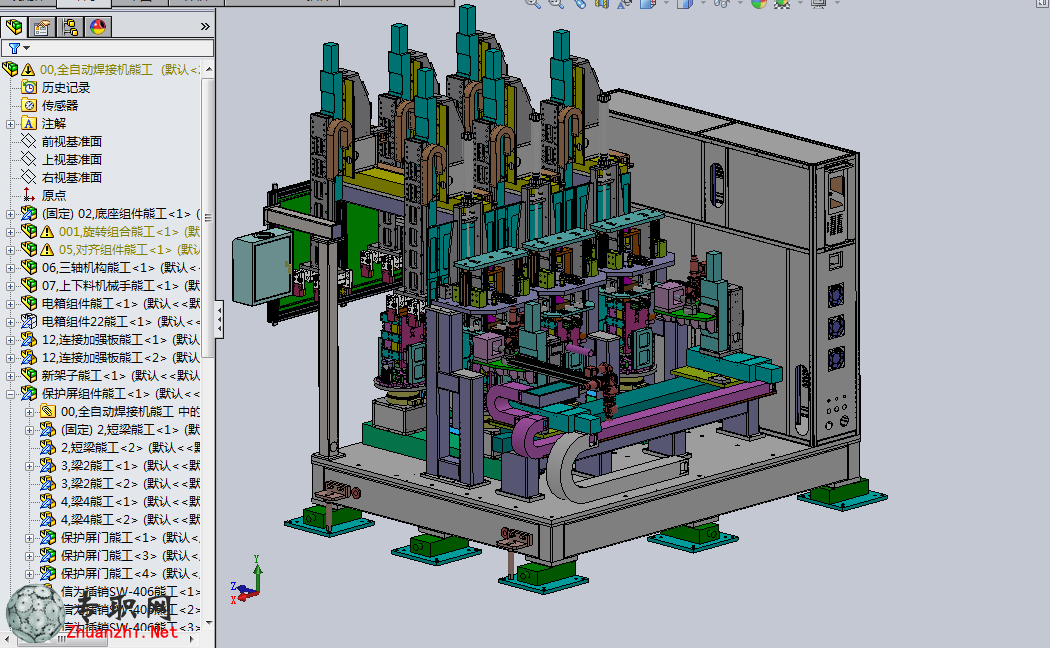Open the FeatureManager design tree tab
The width and height of the screenshot is (1050, 648).
tap(14, 27)
